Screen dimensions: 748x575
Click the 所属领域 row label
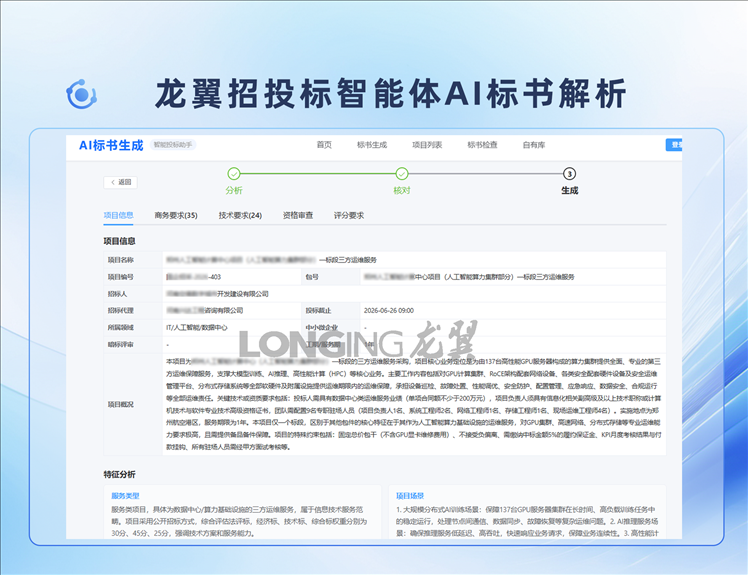pos(120,327)
